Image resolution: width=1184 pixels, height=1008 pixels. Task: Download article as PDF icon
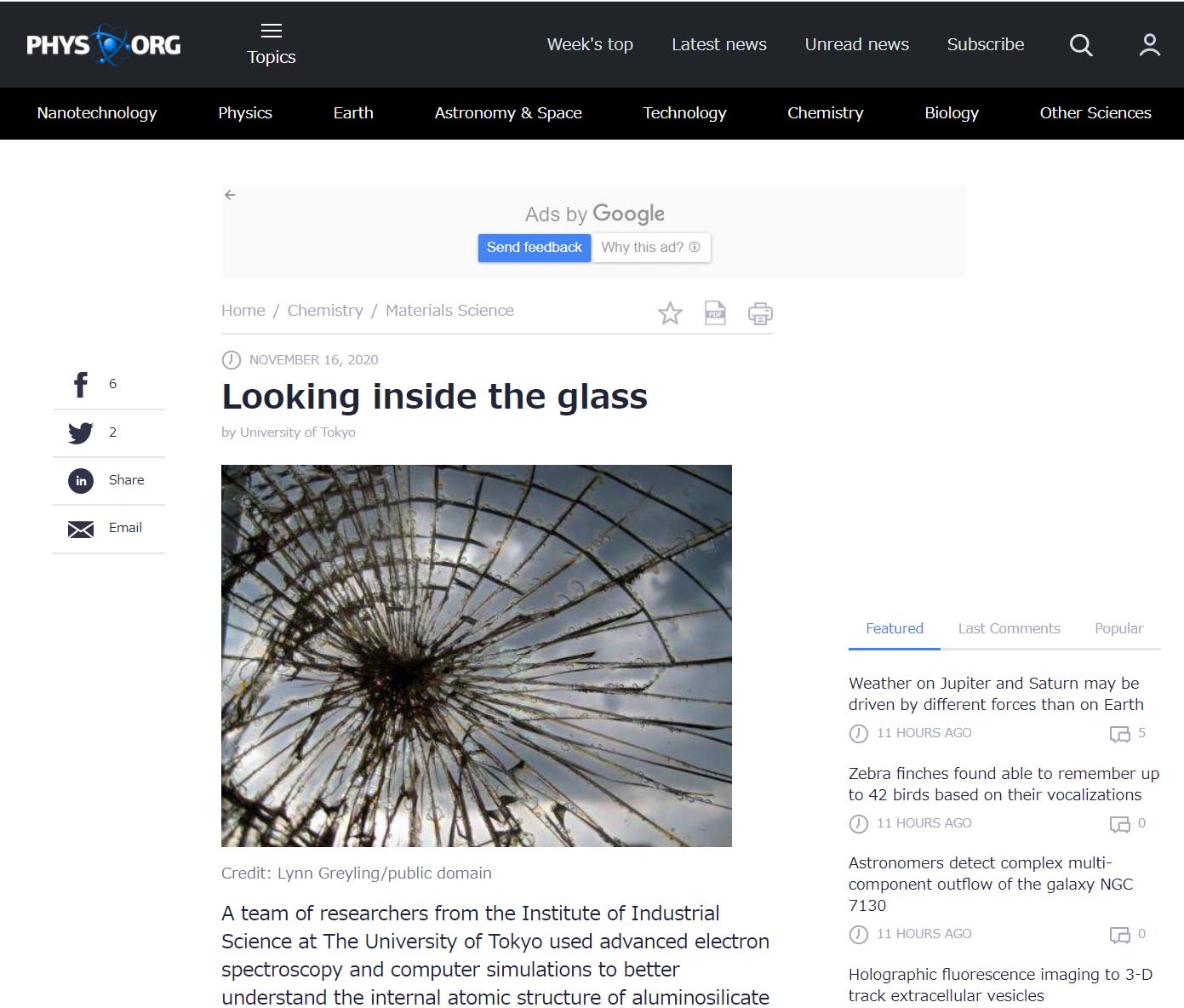pyautogui.click(x=715, y=313)
